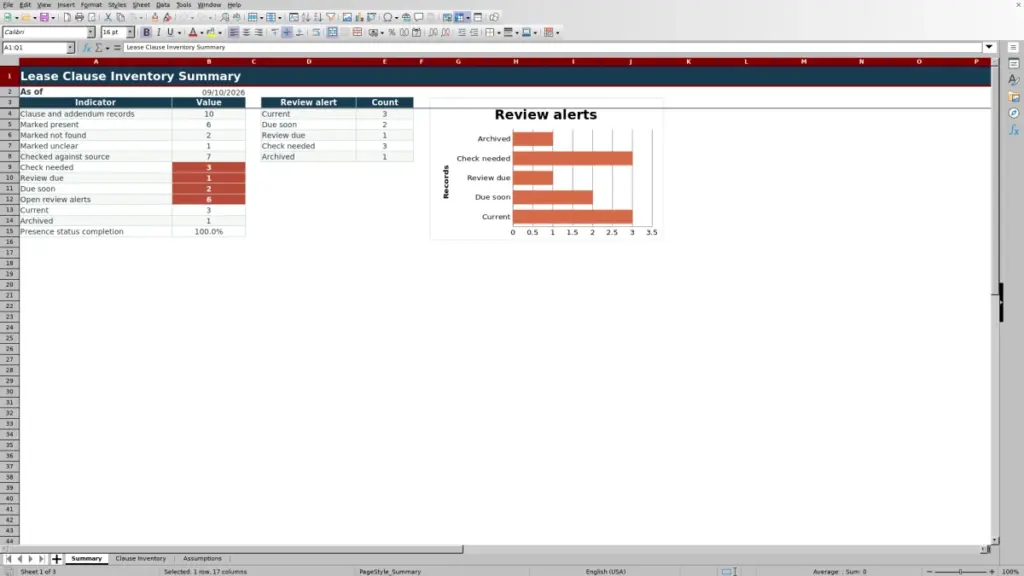Viewport: 1024px width, 576px height.
Task: Click the Merge and Center Cells icon
Action: click(332, 32)
